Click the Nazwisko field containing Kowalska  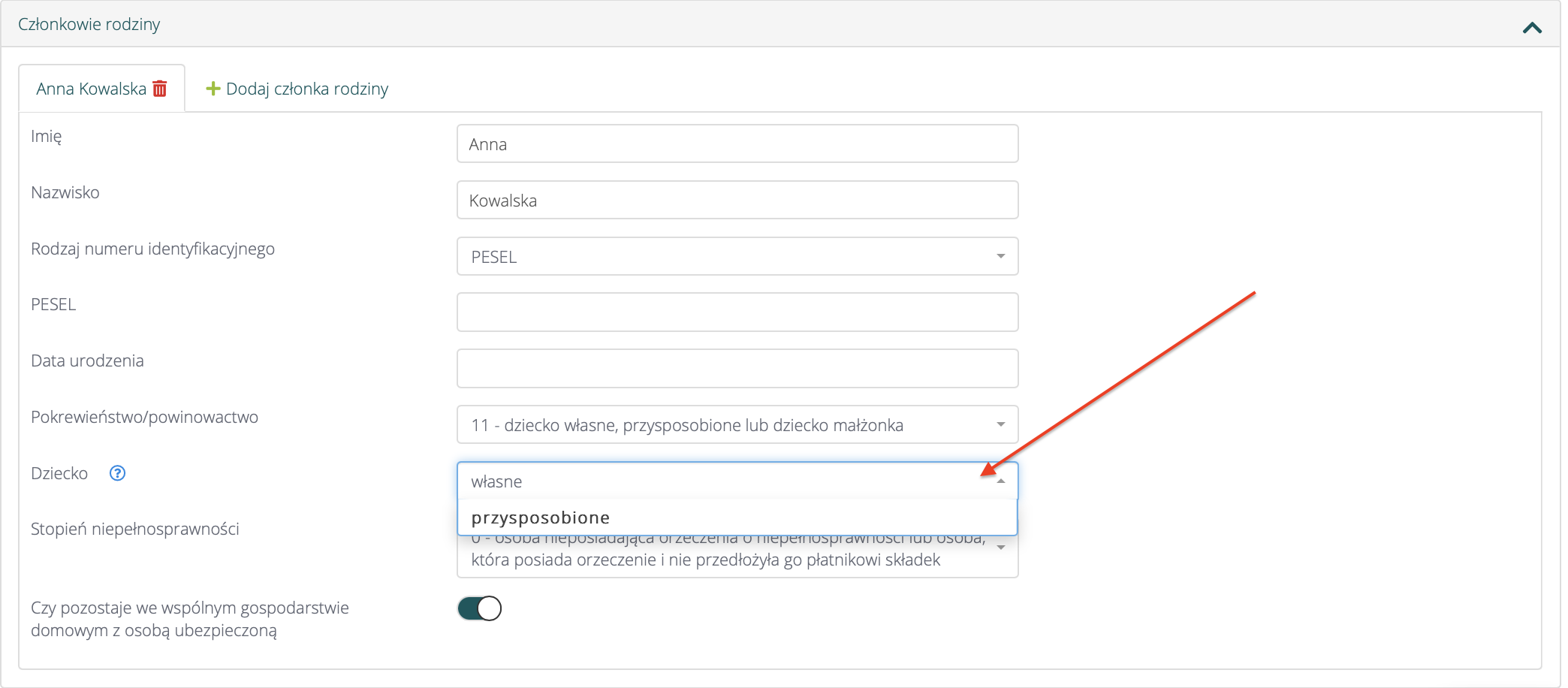[x=737, y=201]
